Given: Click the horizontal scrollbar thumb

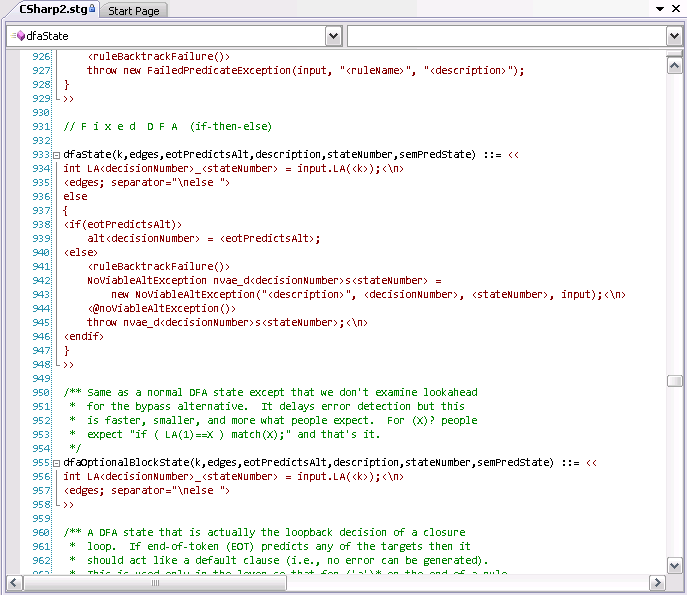Looking at the screenshot, I should [x=155, y=583].
